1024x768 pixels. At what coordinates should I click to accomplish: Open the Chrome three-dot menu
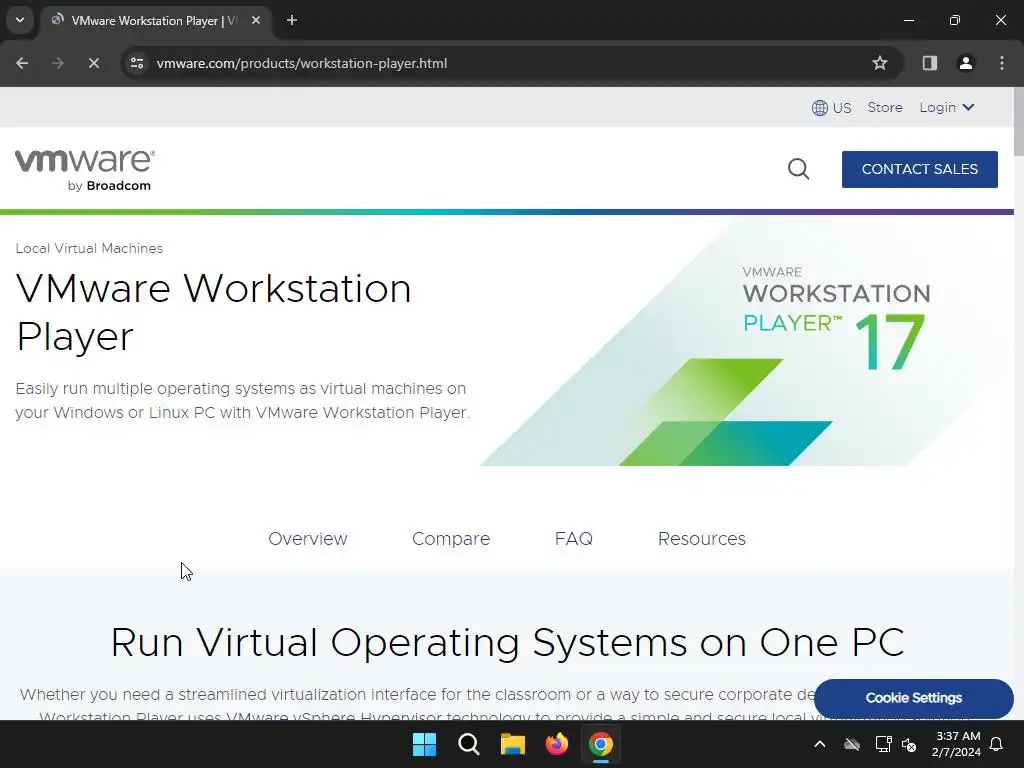[1002, 63]
